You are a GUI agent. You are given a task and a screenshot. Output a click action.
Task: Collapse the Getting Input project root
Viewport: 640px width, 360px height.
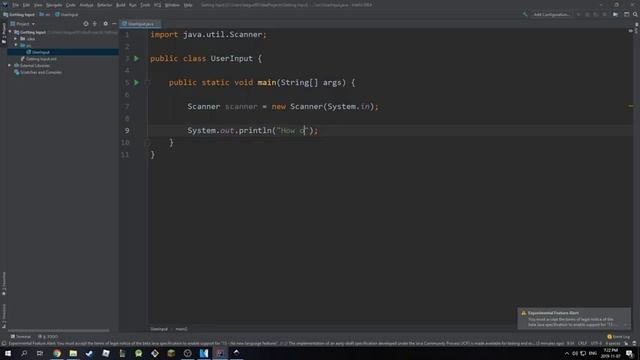pos(10,32)
